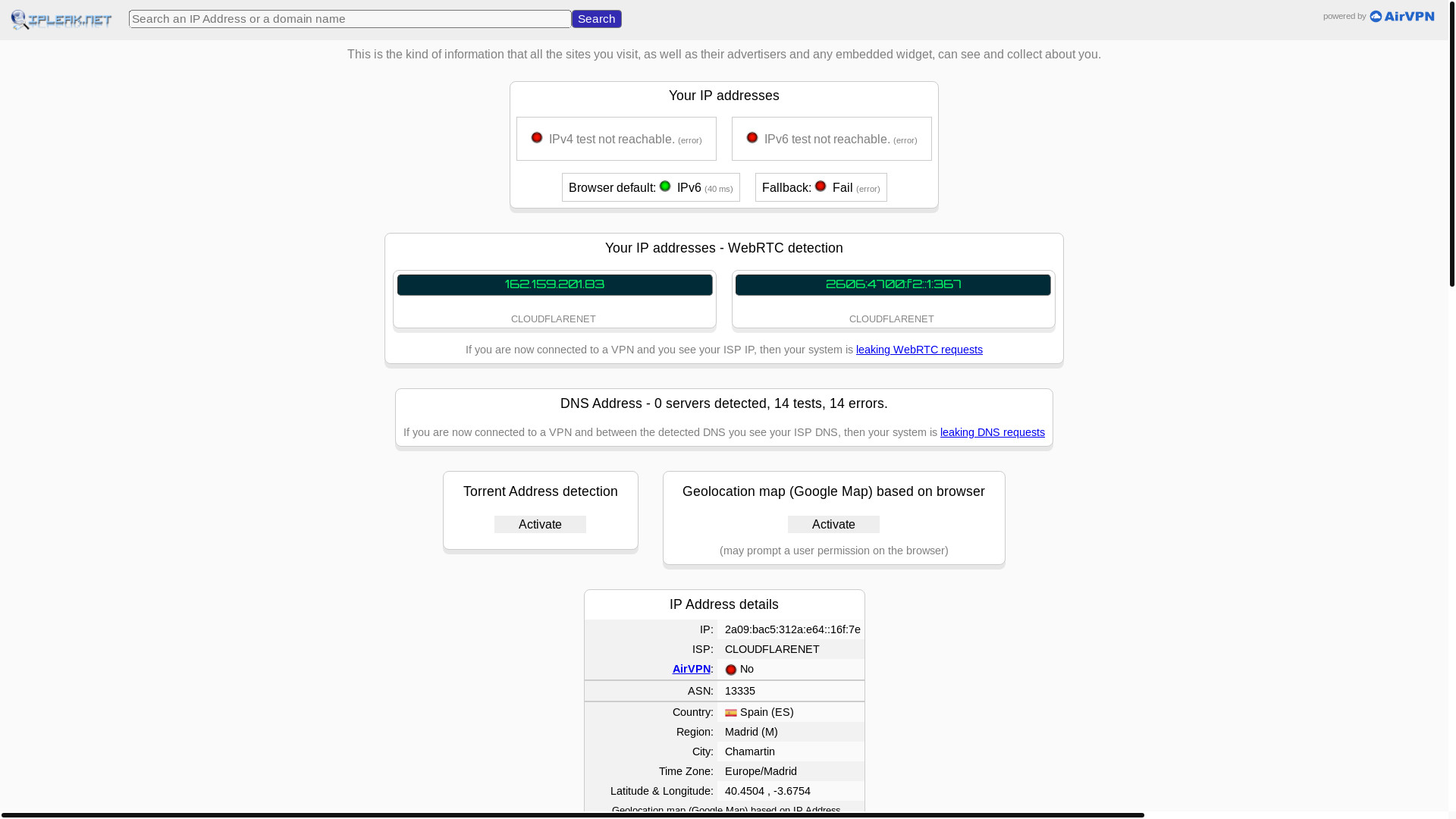Open the leaking DNS requests link

click(993, 432)
